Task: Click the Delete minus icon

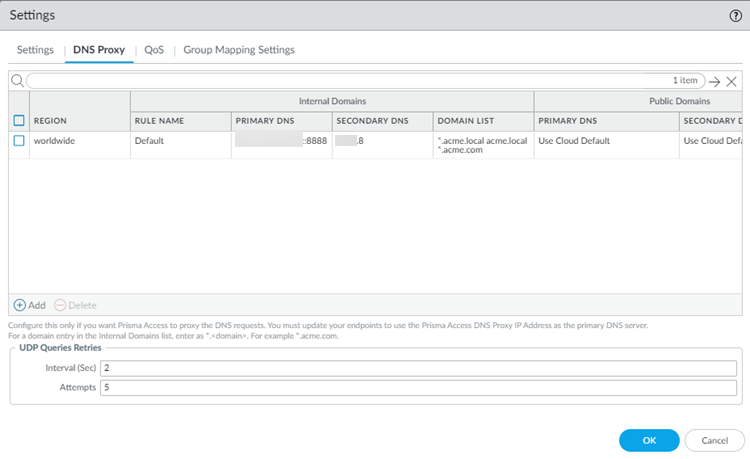Action: click(x=60, y=305)
